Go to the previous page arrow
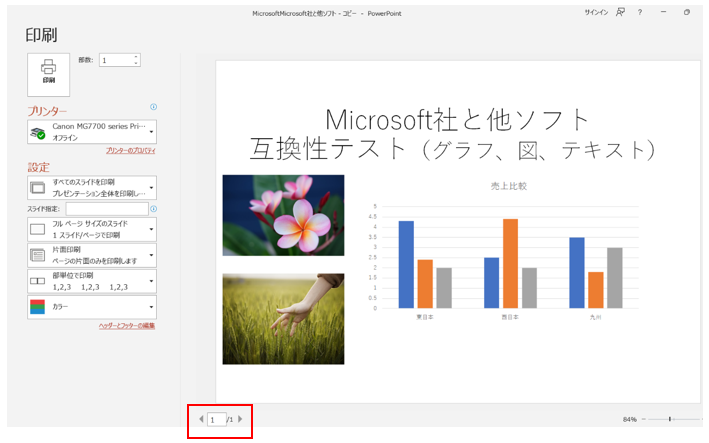Image resolution: width=709 pixels, height=443 pixels. (200, 420)
